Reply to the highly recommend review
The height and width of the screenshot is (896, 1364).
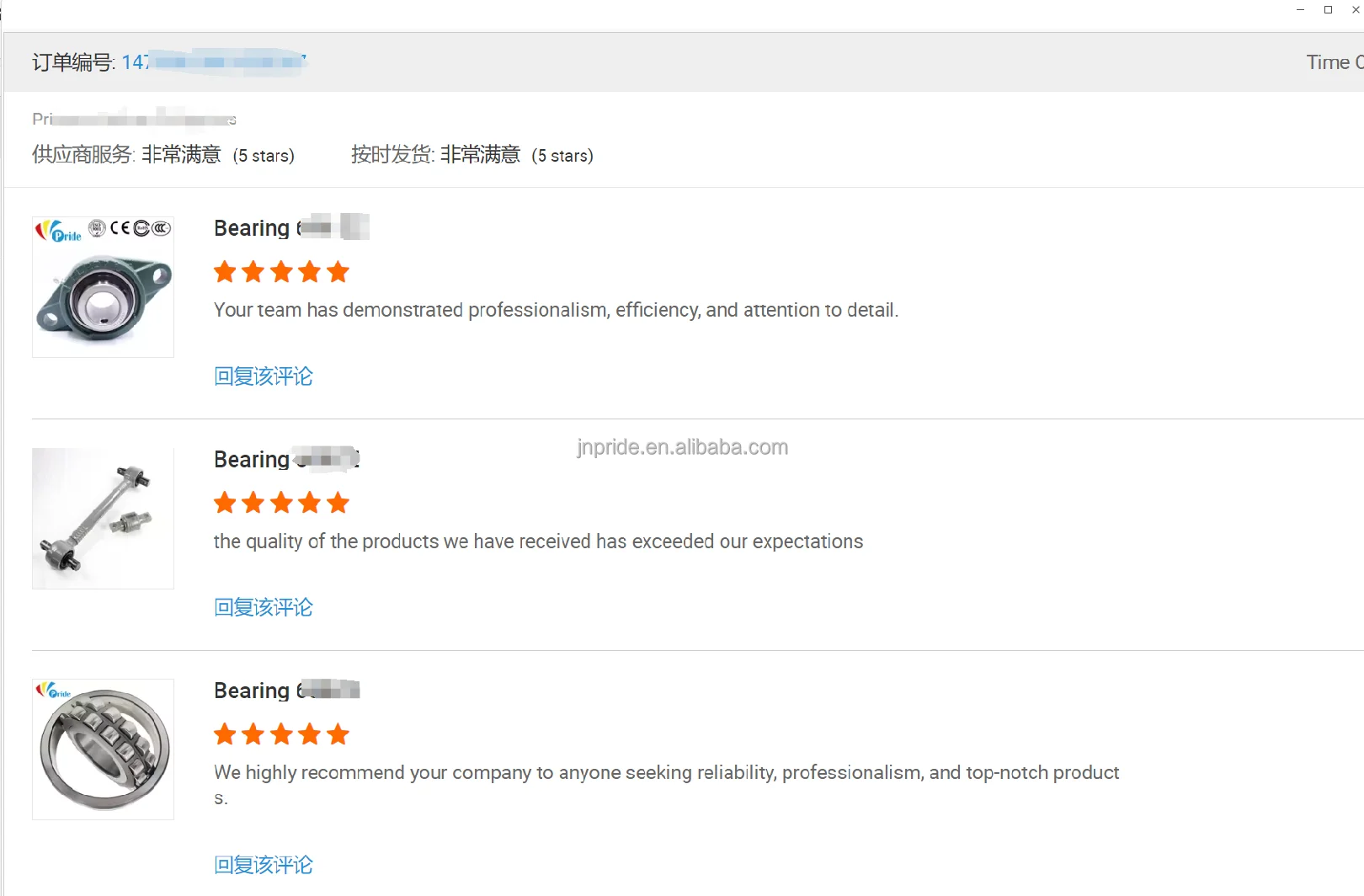264,865
